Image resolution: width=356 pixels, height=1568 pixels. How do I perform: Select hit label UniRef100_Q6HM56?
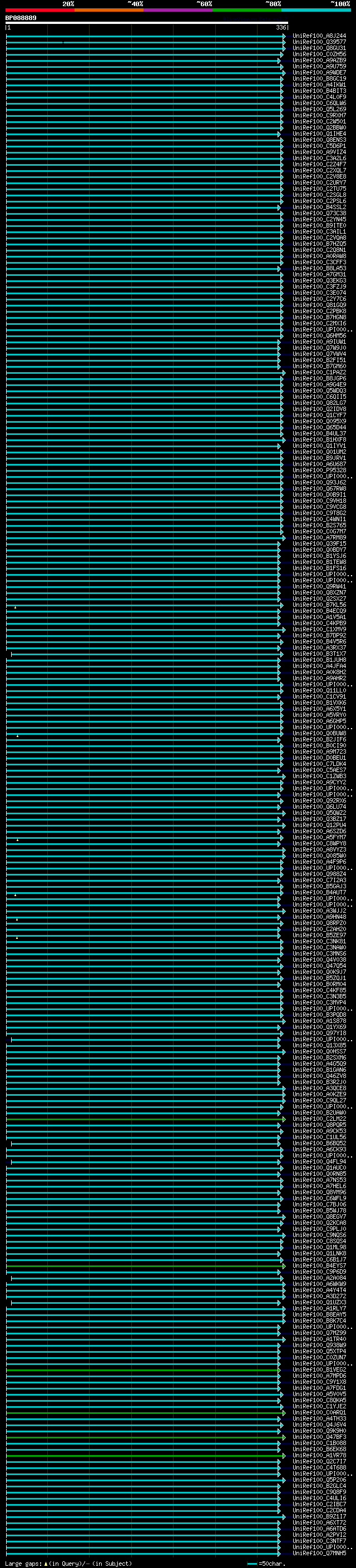click(319, 335)
